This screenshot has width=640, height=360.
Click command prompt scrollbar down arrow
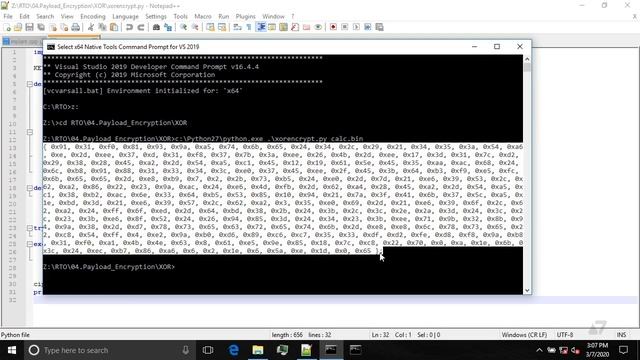click(527, 290)
